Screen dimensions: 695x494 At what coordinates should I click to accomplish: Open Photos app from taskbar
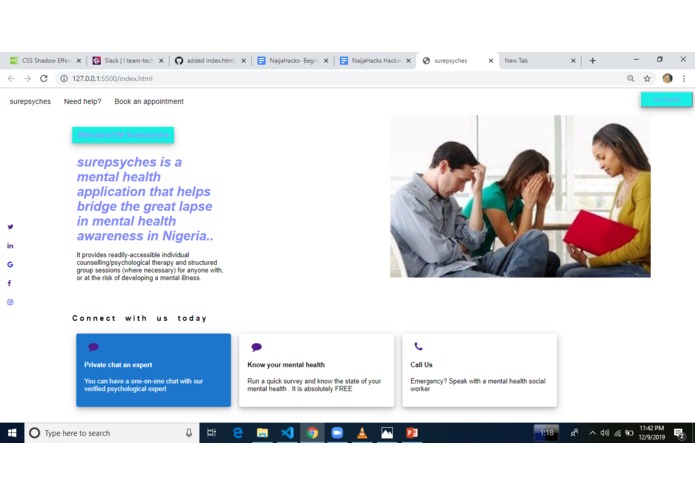(387, 433)
